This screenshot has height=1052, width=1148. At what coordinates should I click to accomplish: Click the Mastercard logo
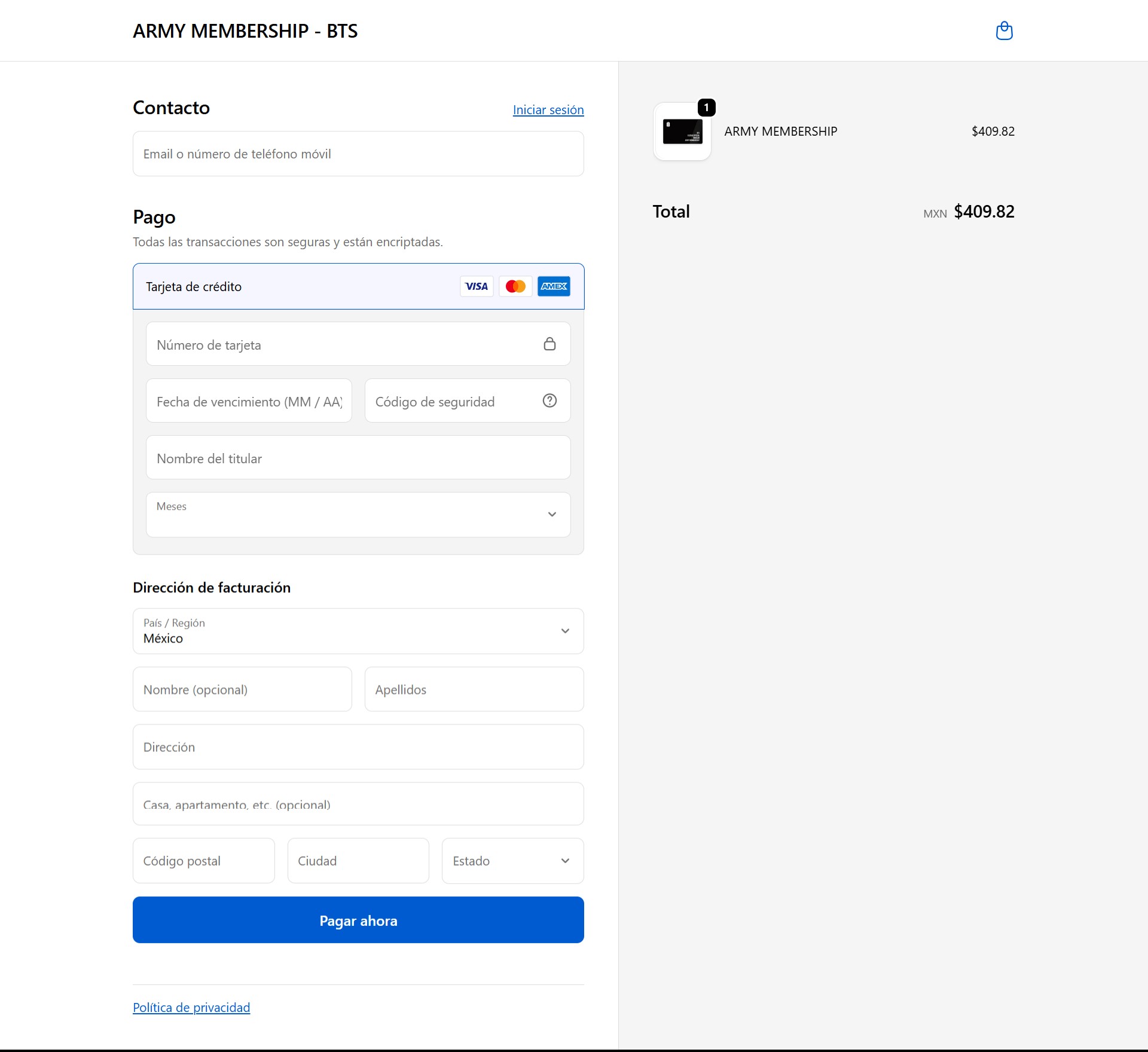515,286
